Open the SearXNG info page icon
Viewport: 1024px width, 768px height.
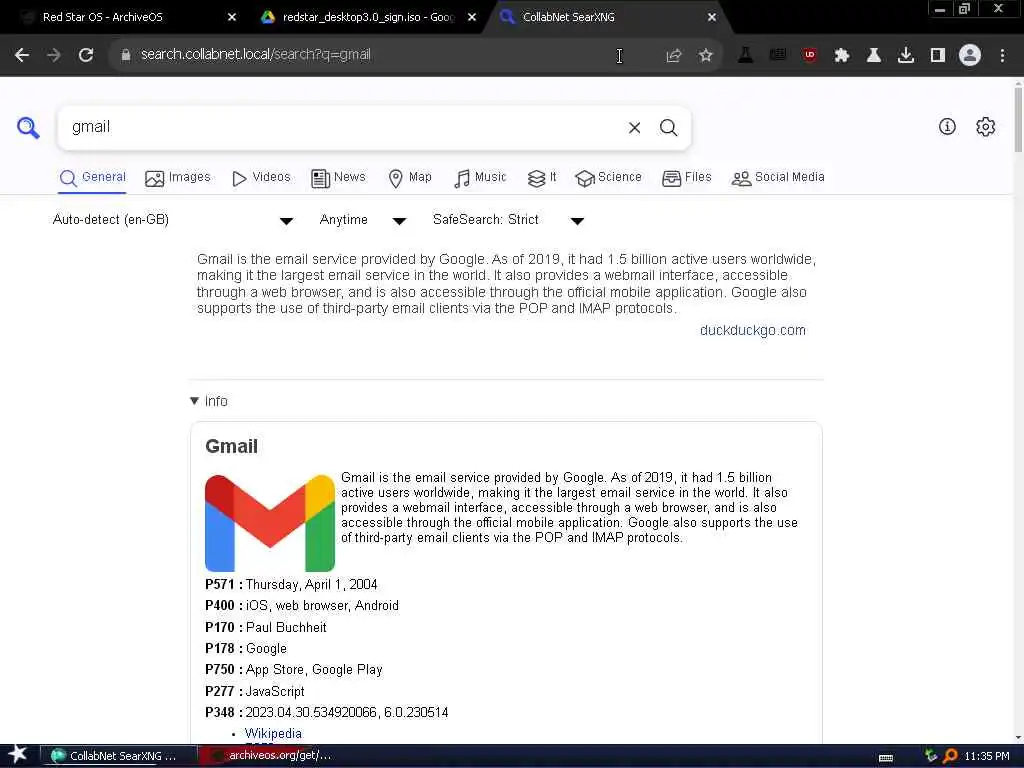tap(947, 127)
